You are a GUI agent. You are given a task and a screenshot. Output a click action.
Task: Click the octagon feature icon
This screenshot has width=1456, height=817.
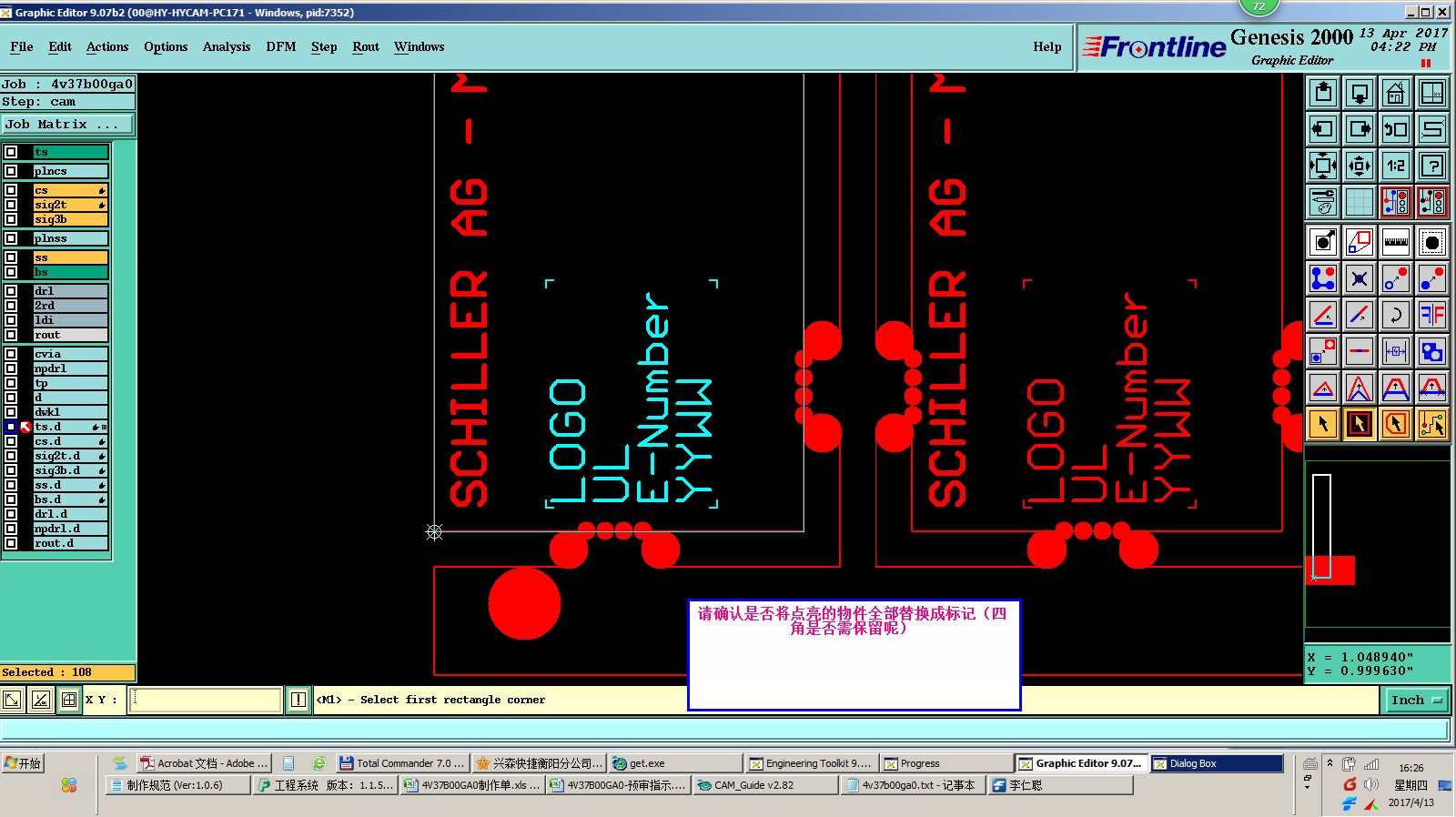click(1432, 242)
